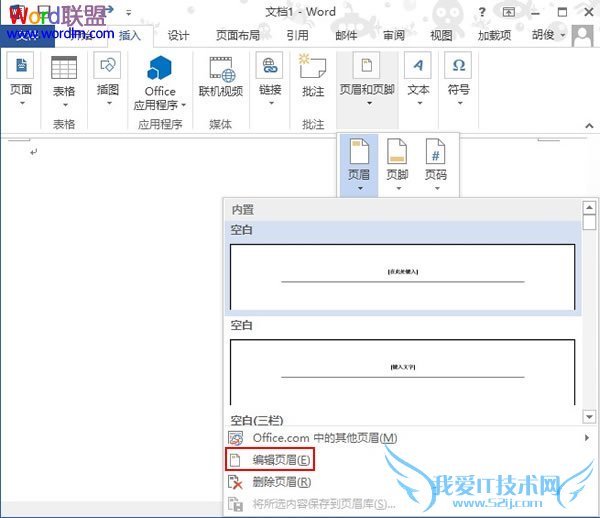600x518 pixels.
Task: Click the 联机视频 (Online Video) icon
Action: click(x=222, y=69)
